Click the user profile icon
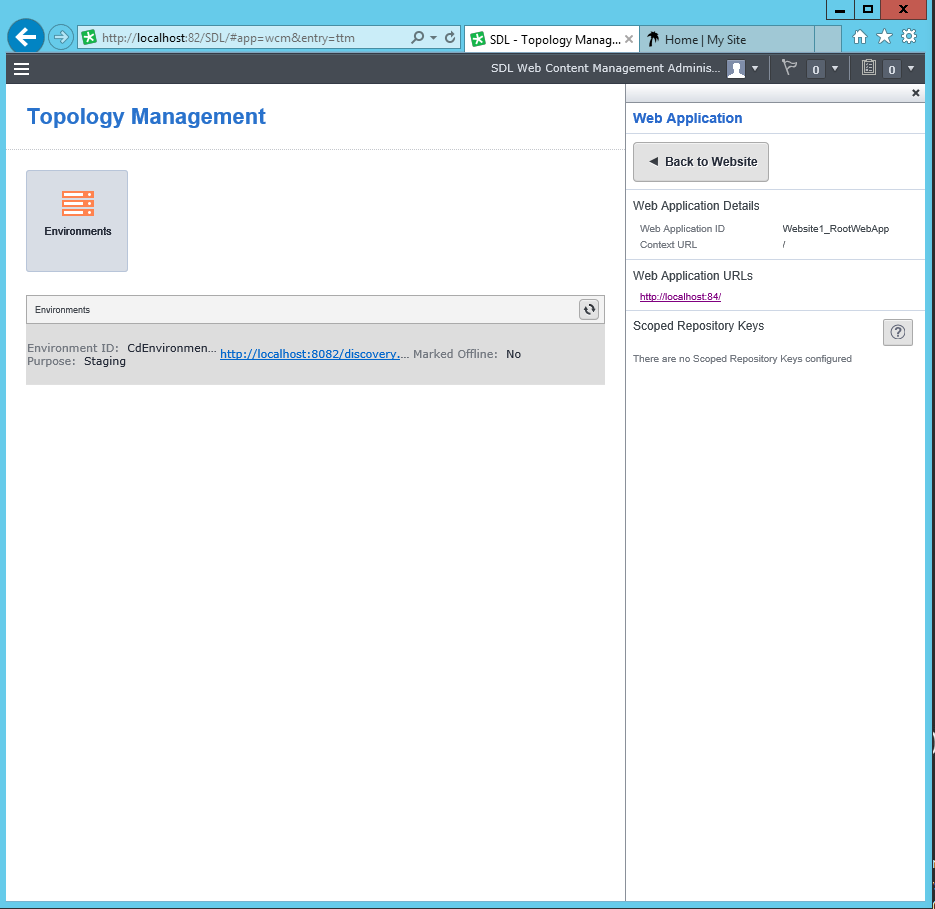Viewport: 935px width, 909px height. coord(736,69)
